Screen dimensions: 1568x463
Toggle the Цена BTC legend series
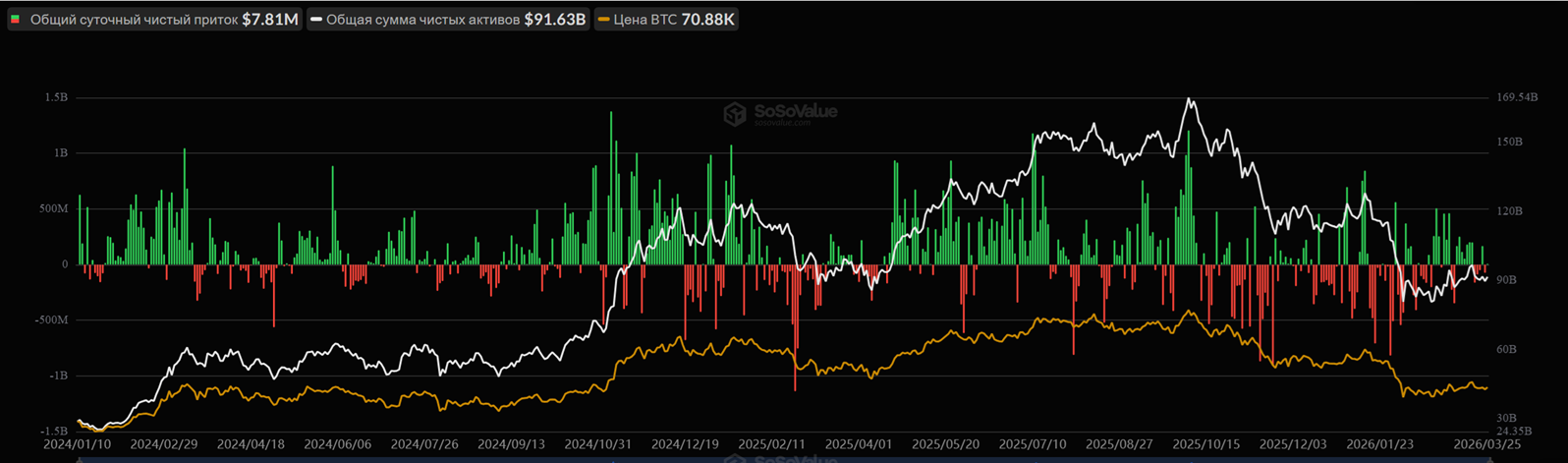click(666, 20)
